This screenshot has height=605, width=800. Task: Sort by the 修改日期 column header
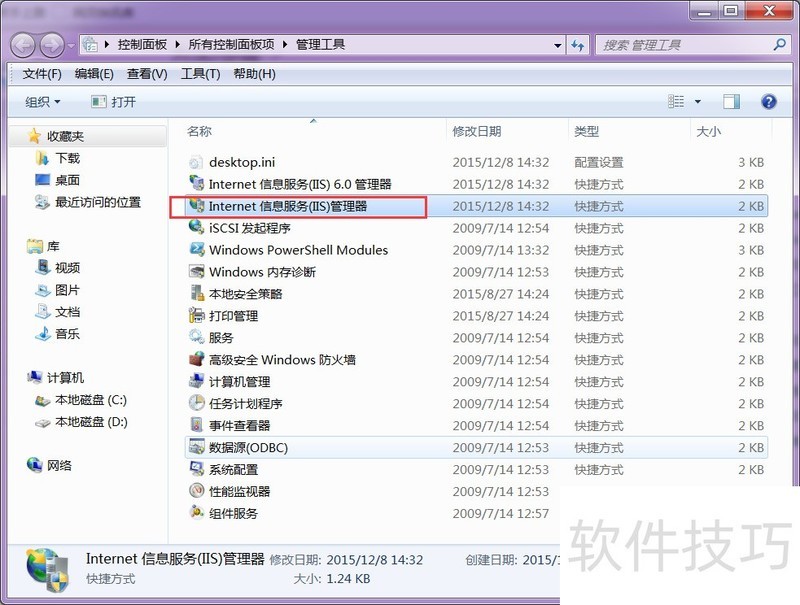tap(477, 132)
